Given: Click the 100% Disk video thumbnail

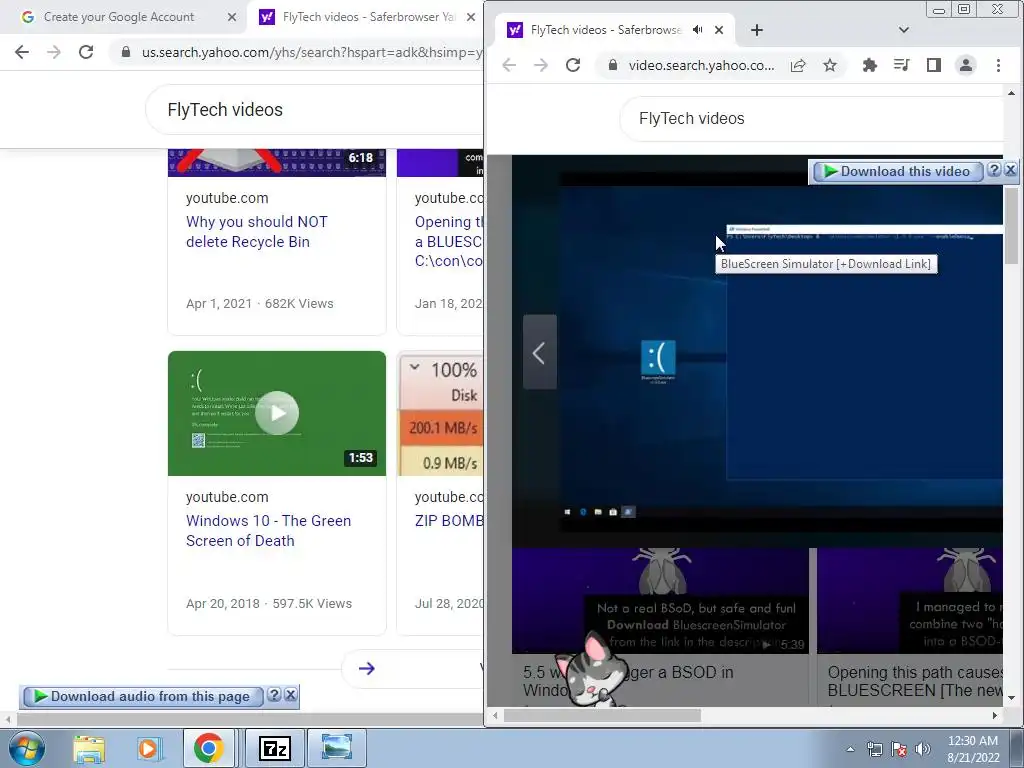Looking at the screenshot, I should [441, 413].
